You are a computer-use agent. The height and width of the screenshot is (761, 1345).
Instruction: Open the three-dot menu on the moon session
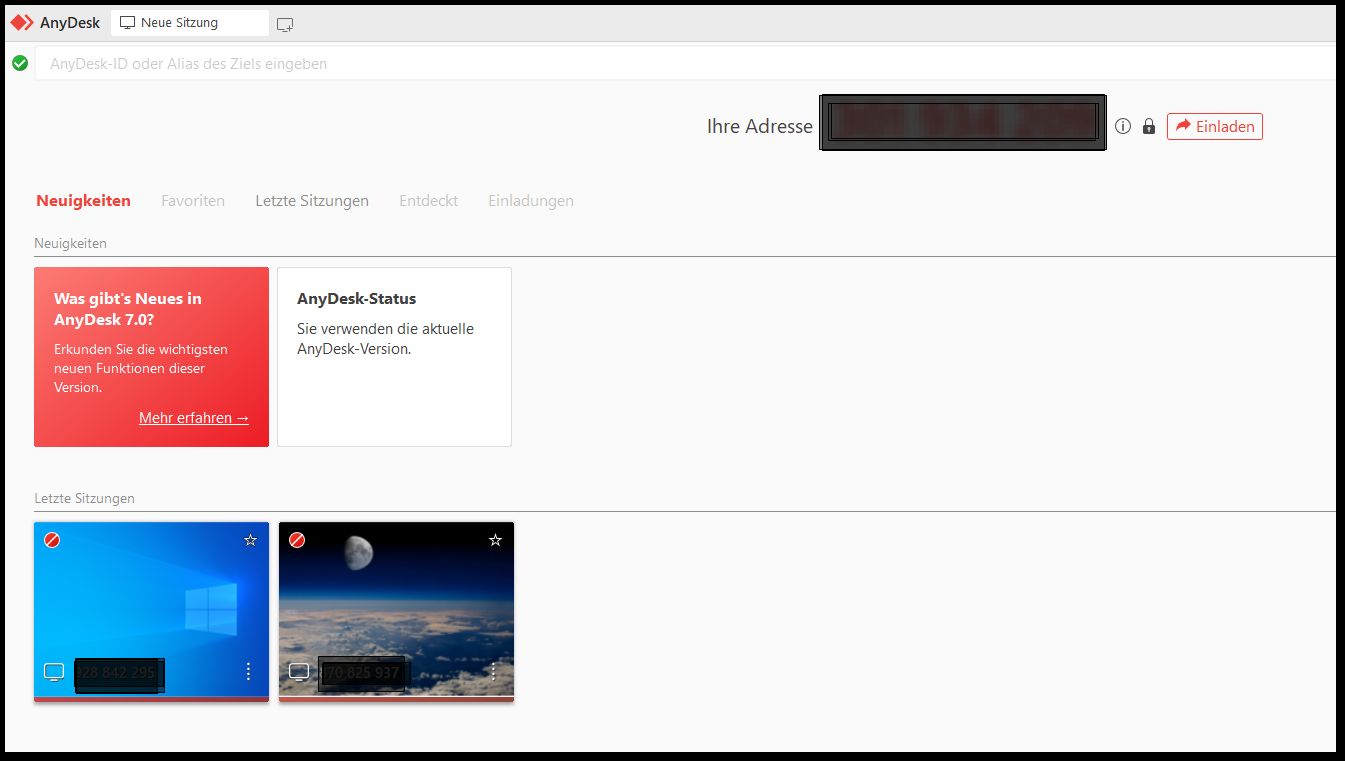point(494,672)
